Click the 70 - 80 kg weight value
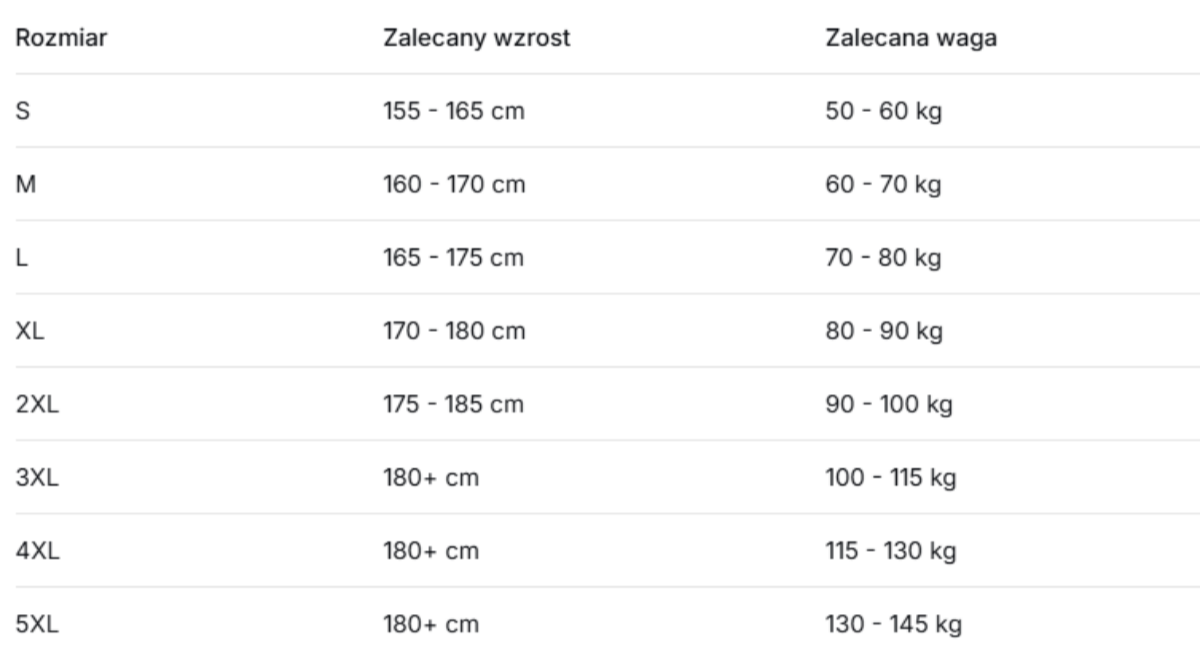This screenshot has height=659, width=1200. [883, 258]
